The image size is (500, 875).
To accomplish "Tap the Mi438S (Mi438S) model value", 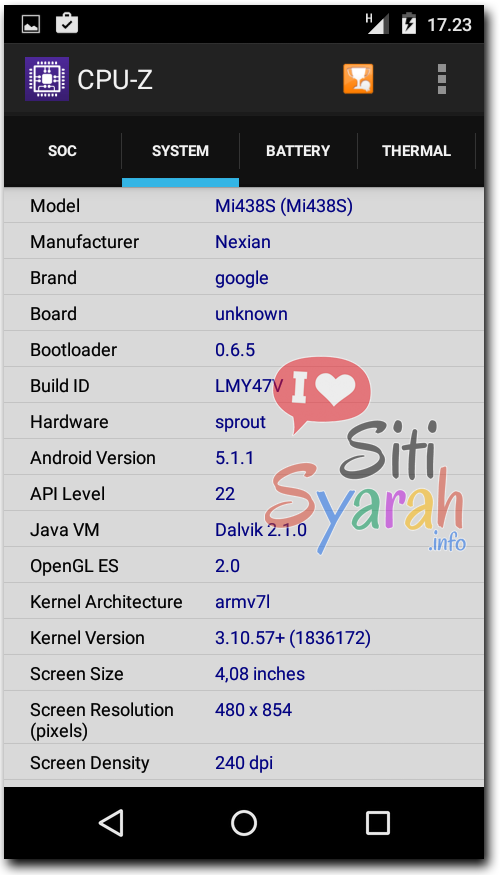I will coord(284,206).
